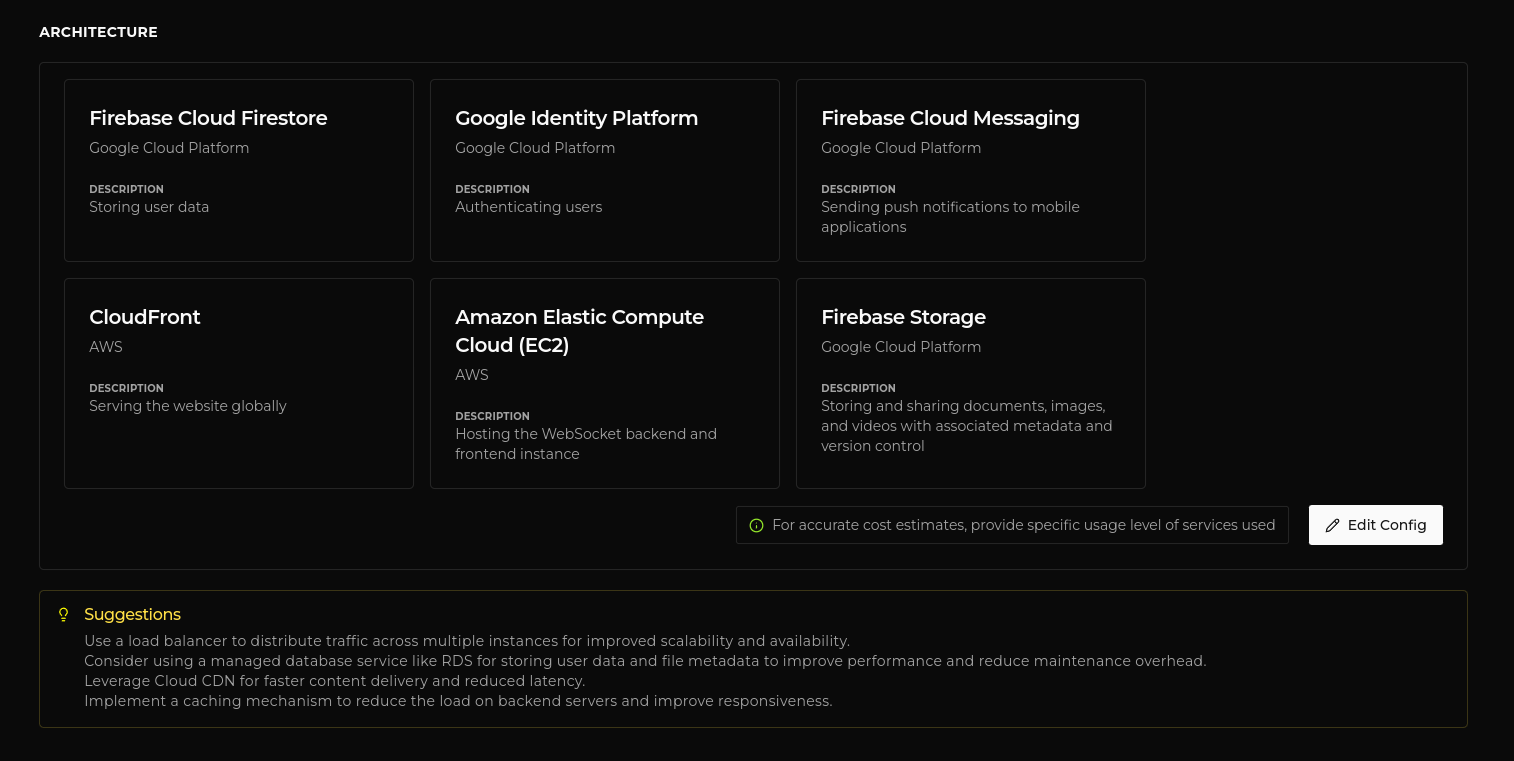The image size is (1514, 761).
Task: Click 'Authenticating users' description text
Action: click(529, 207)
